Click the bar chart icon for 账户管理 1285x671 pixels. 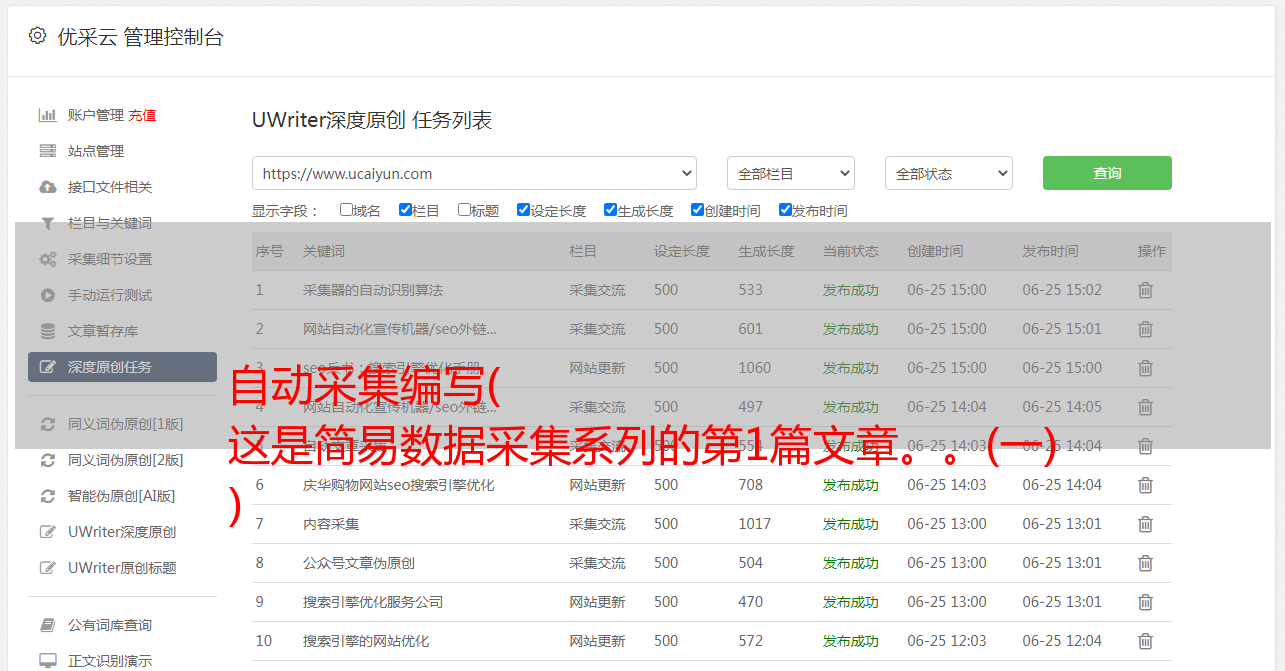(47, 115)
